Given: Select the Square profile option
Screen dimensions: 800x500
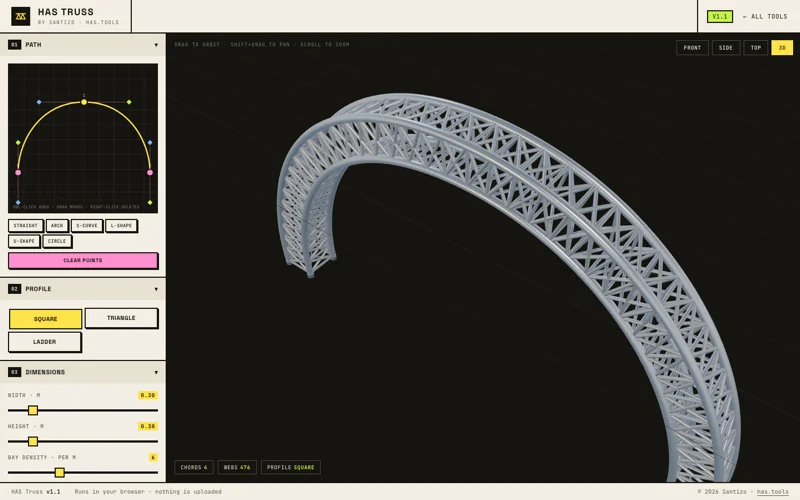Looking at the screenshot, I should tap(45, 319).
